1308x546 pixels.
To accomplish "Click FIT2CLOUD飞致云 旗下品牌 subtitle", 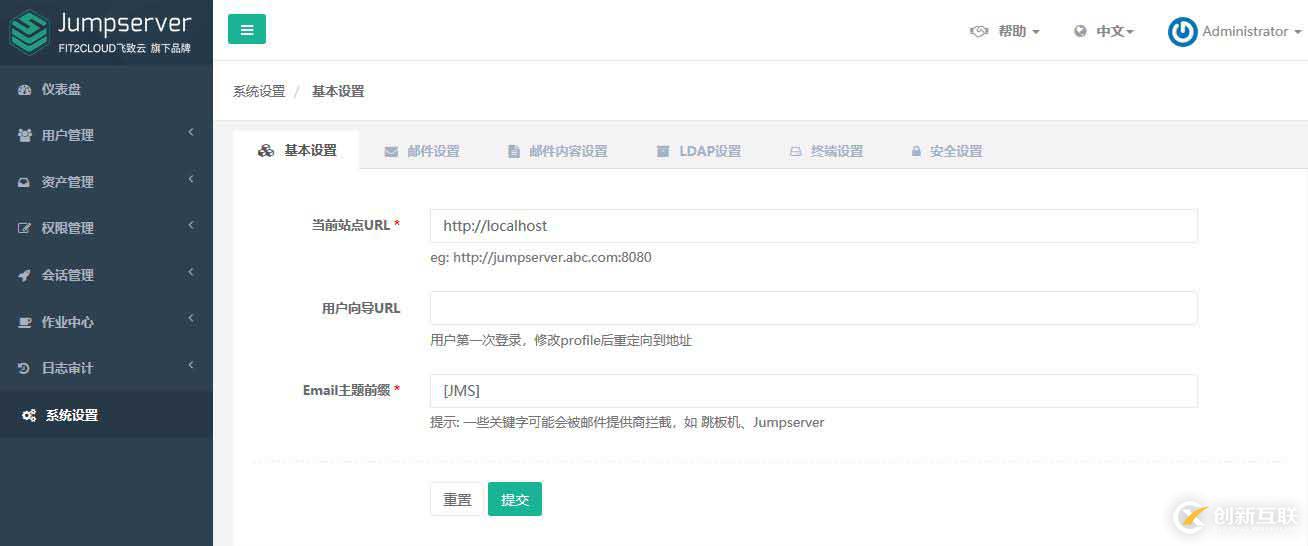I will coord(124,48).
